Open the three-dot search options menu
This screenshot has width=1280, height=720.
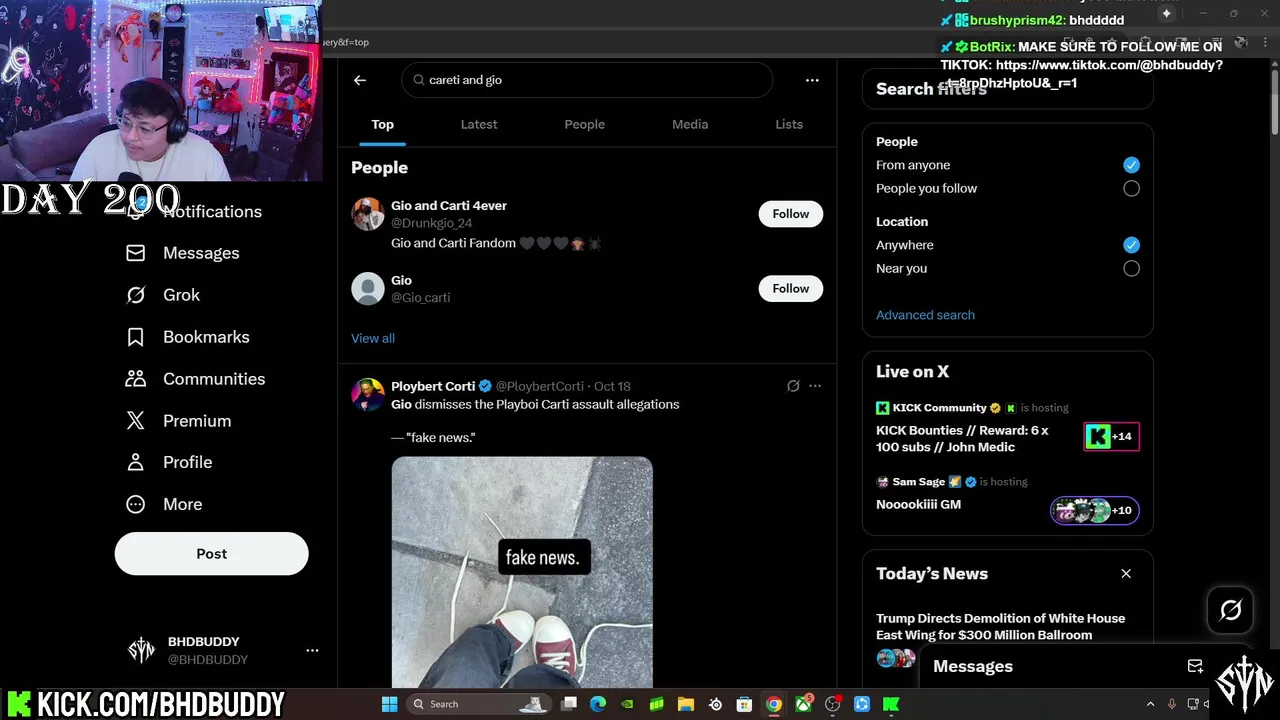click(x=812, y=80)
